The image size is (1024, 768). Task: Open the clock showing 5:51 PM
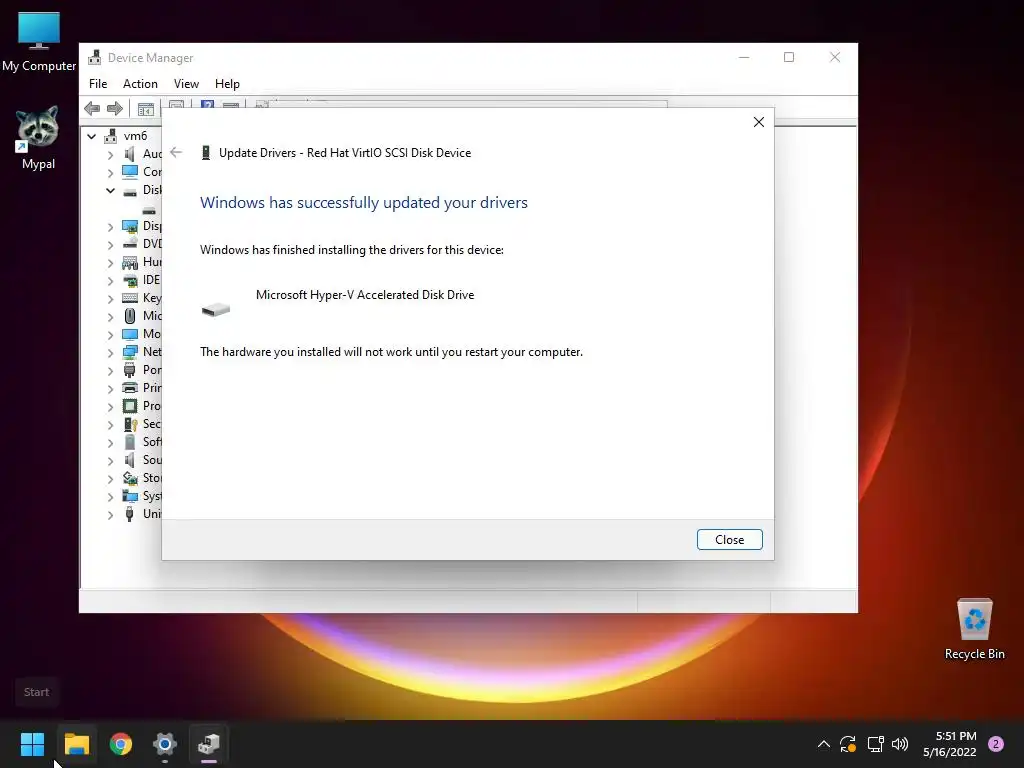pos(950,744)
